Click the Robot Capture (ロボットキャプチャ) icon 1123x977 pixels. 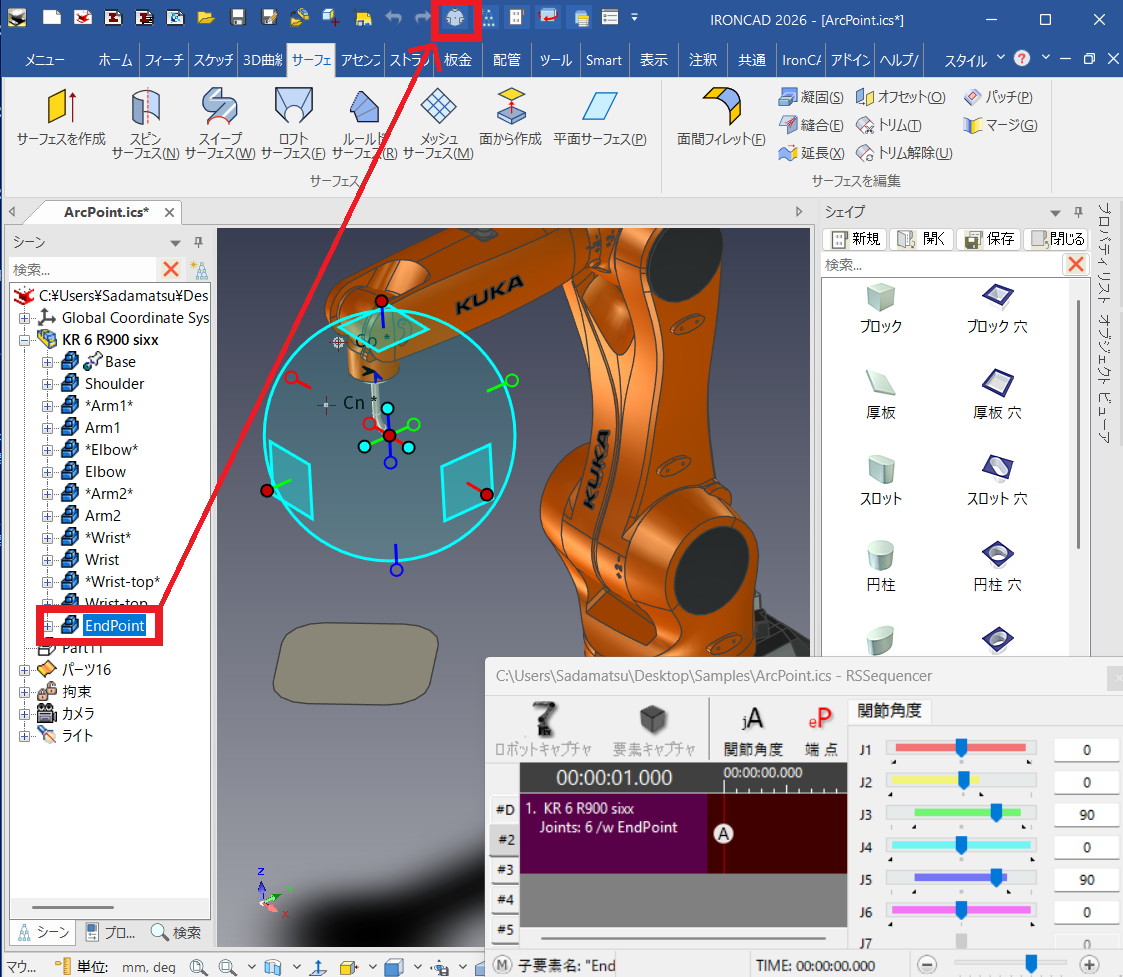[544, 728]
